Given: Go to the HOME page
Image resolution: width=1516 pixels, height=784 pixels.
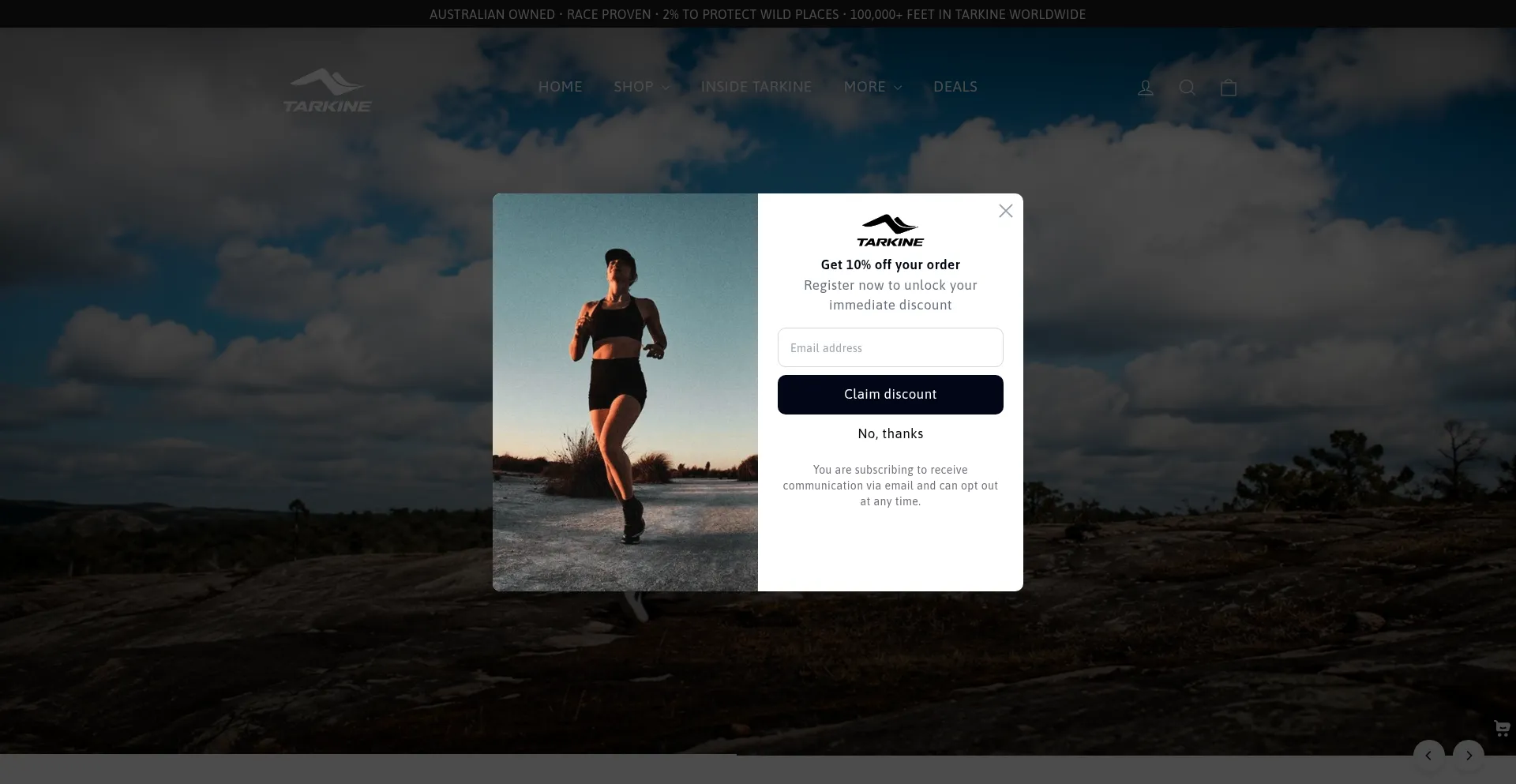Looking at the screenshot, I should [x=560, y=87].
